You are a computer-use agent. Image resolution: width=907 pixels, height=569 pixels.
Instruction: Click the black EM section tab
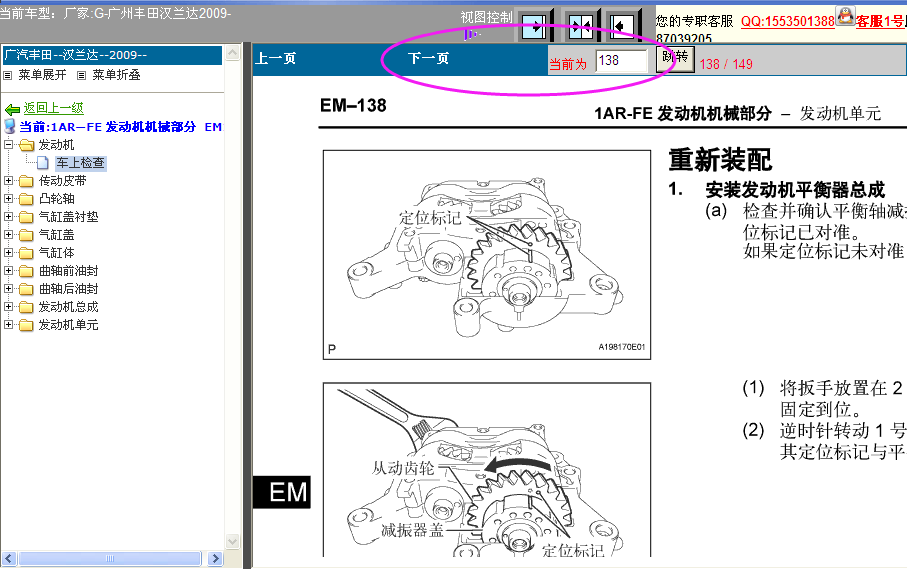tap(282, 492)
